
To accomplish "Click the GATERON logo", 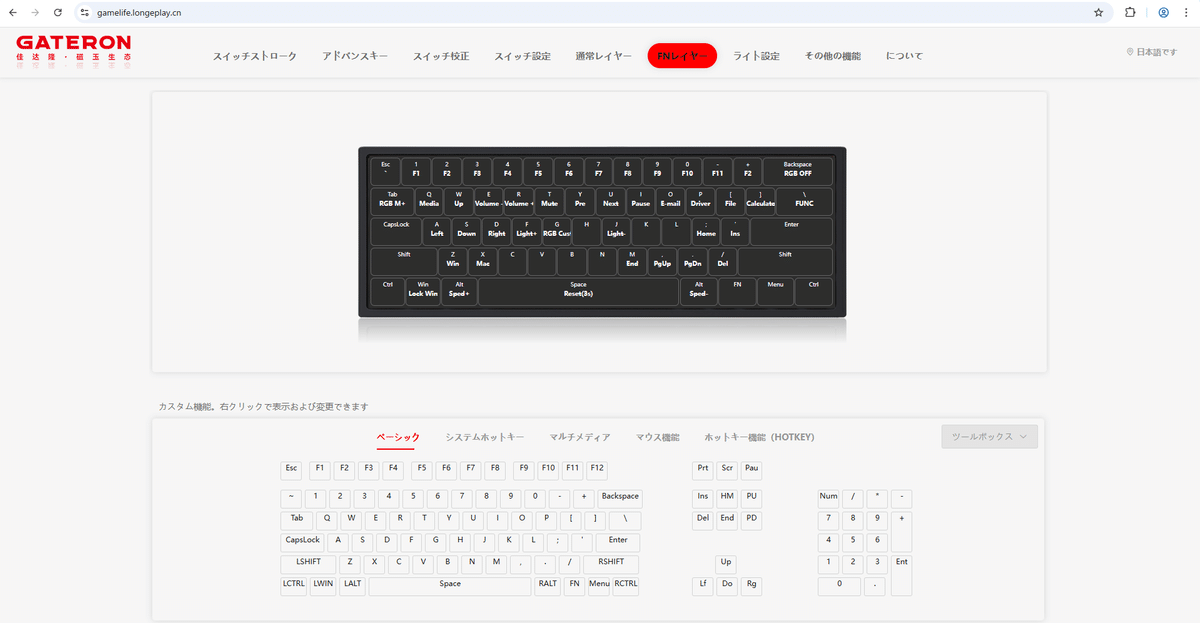I will pos(72,45).
